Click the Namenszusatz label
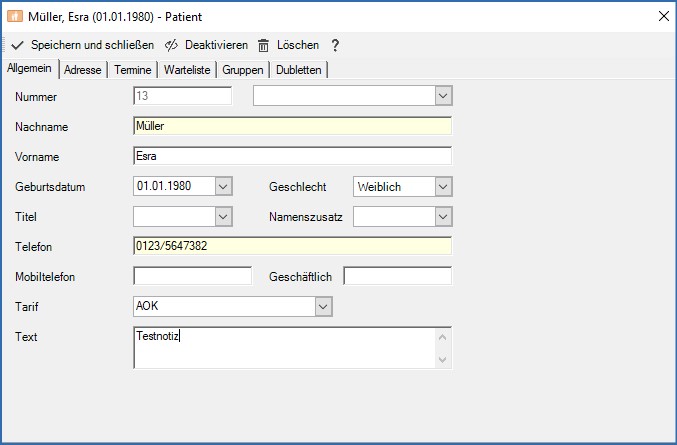This screenshot has width=677, height=445. coord(306,217)
